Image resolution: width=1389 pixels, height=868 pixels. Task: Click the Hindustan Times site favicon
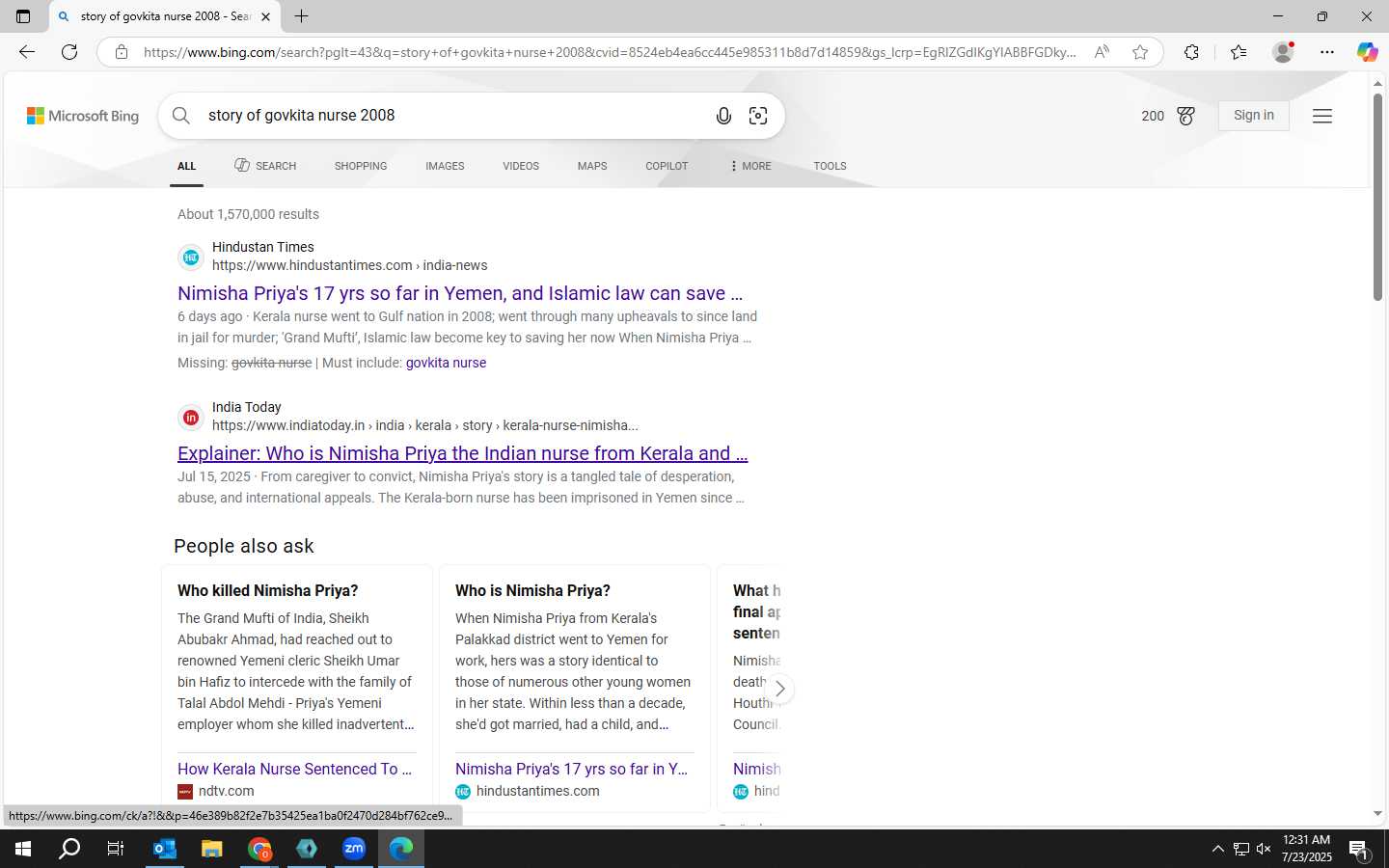click(191, 258)
